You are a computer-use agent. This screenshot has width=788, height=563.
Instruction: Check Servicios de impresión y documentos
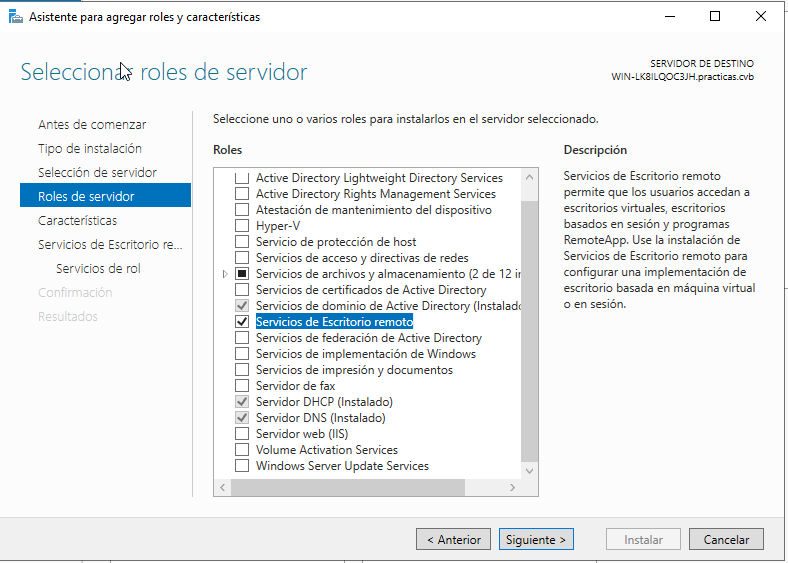242,370
